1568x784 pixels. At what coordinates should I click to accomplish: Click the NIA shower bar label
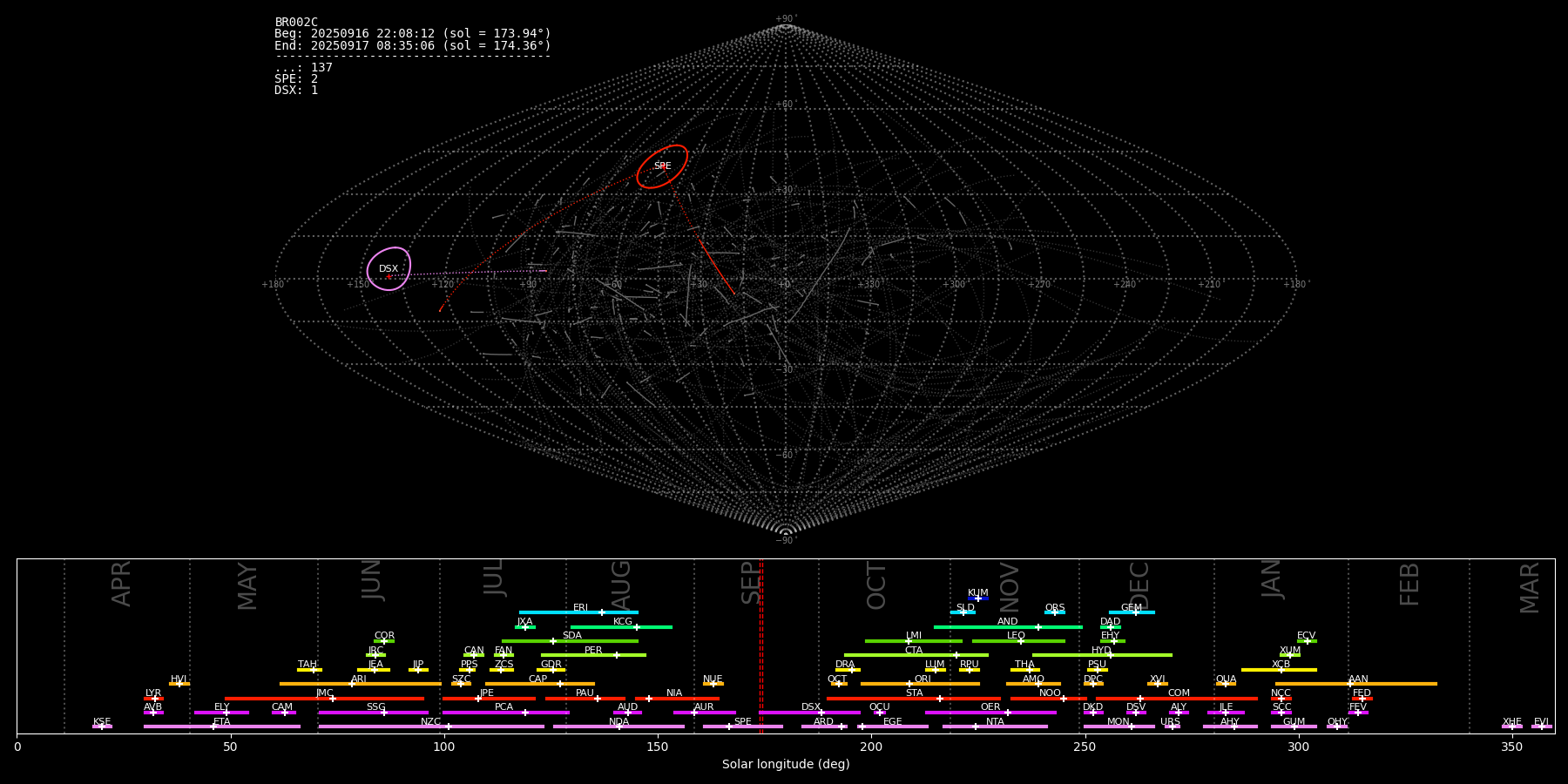click(x=674, y=693)
